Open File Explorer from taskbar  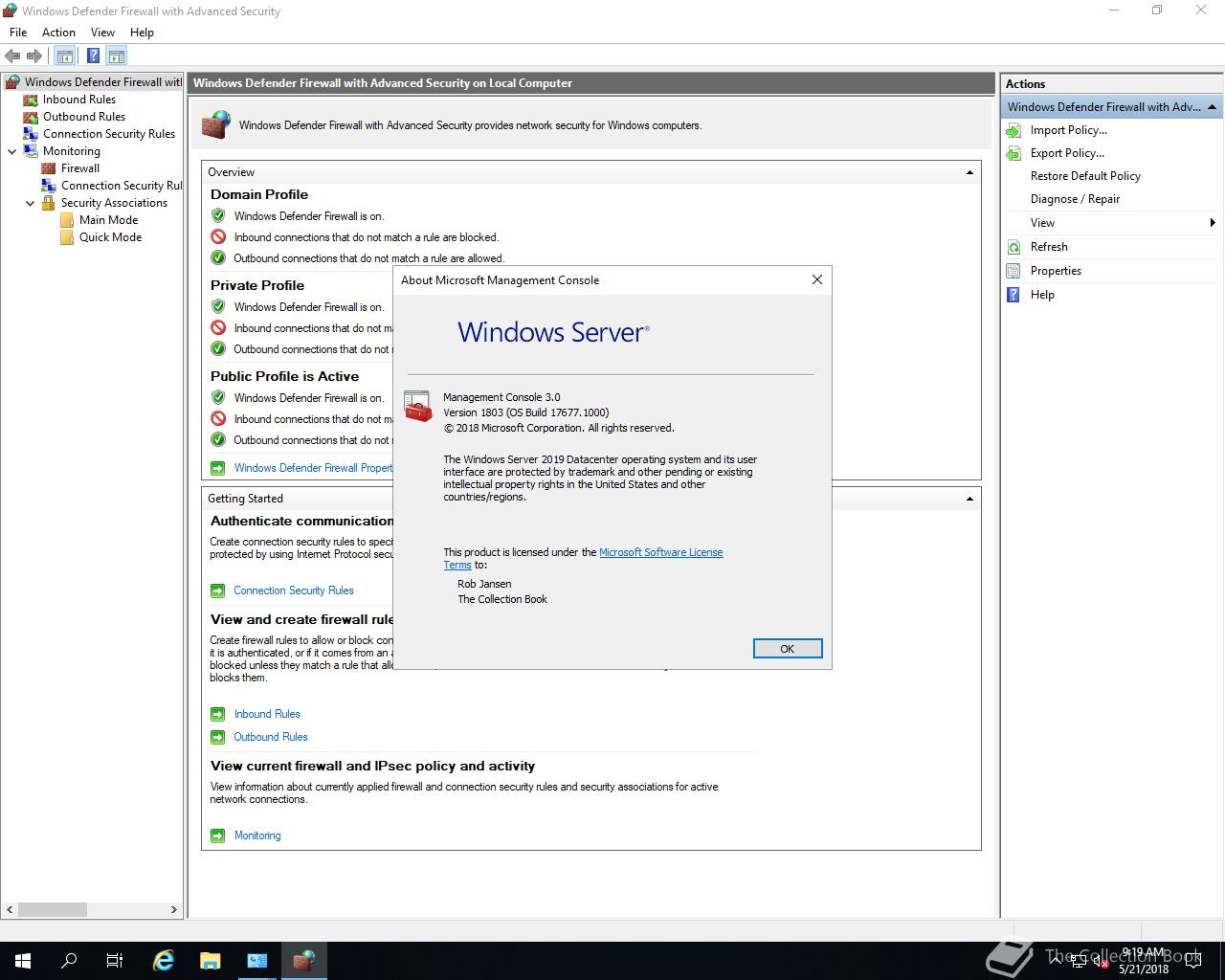click(210, 961)
